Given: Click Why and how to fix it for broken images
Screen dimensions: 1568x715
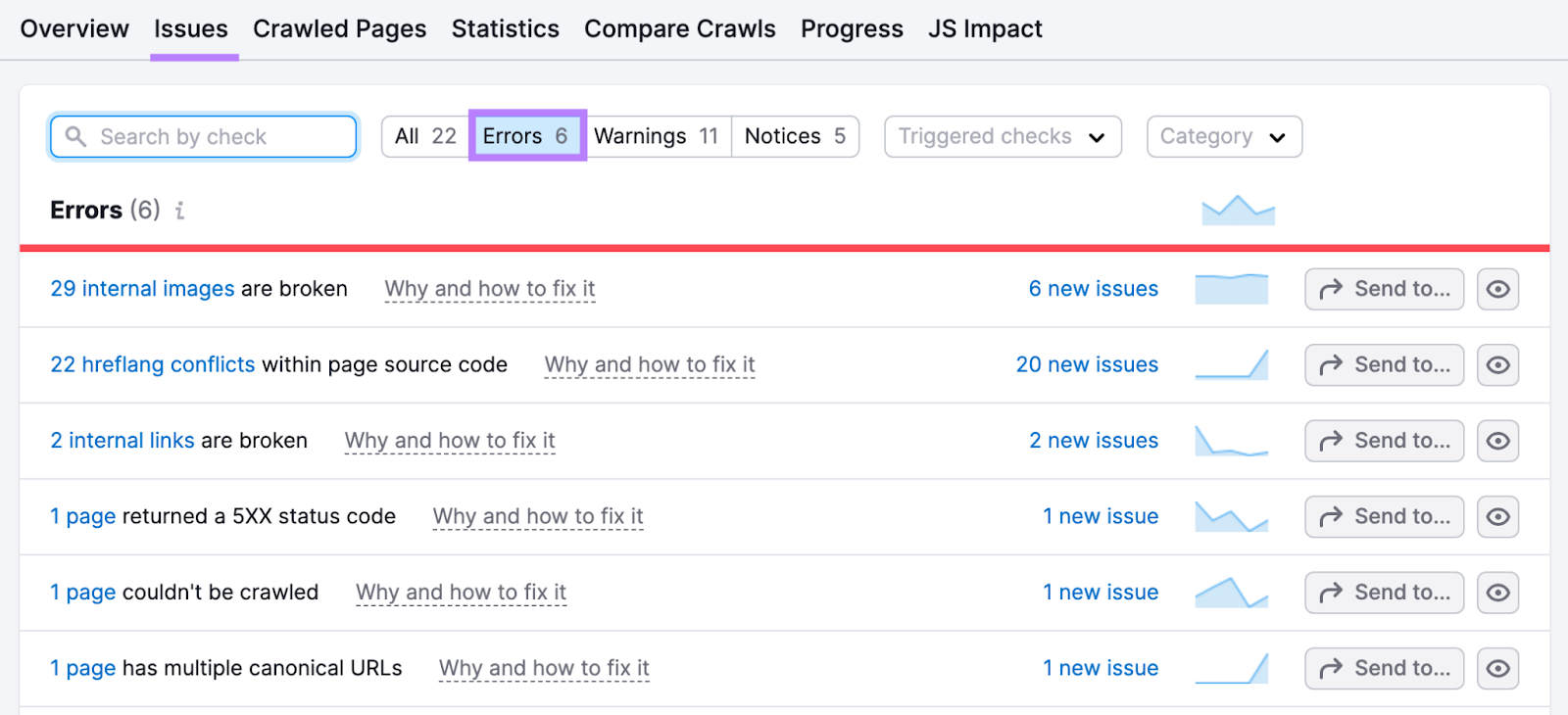Looking at the screenshot, I should [489, 288].
